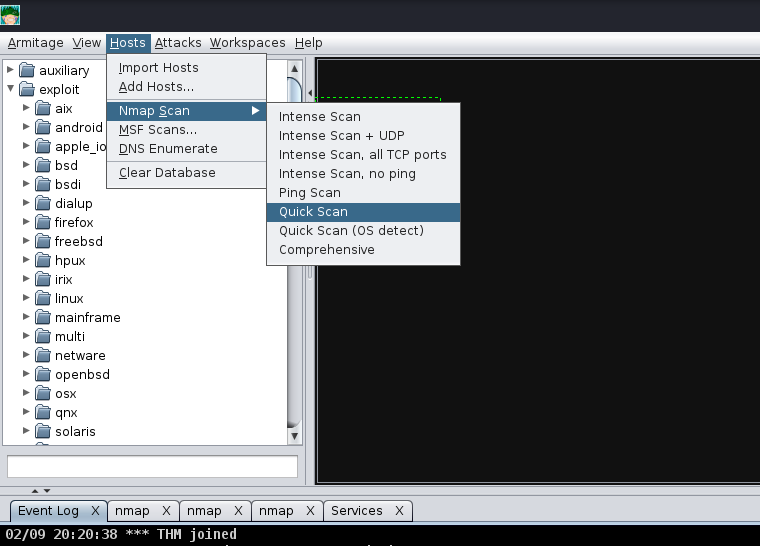Image resolution: width=760 pixels, height=546 pixels.
Task: Select Intense Scan, all TCP ports
Action: click(x=364, y=155)
